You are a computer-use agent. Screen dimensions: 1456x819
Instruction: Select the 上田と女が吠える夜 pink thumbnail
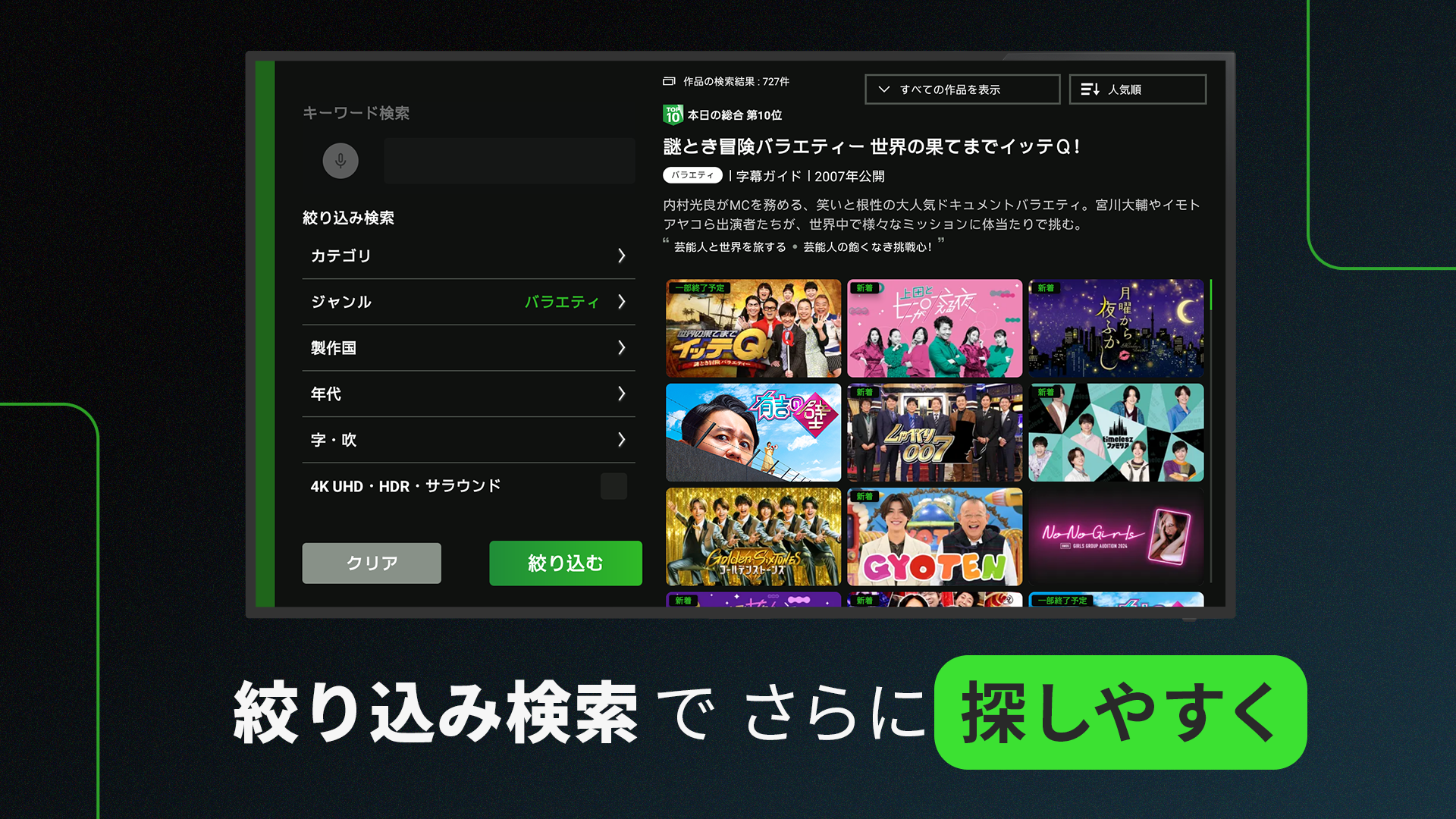[934, 328]
